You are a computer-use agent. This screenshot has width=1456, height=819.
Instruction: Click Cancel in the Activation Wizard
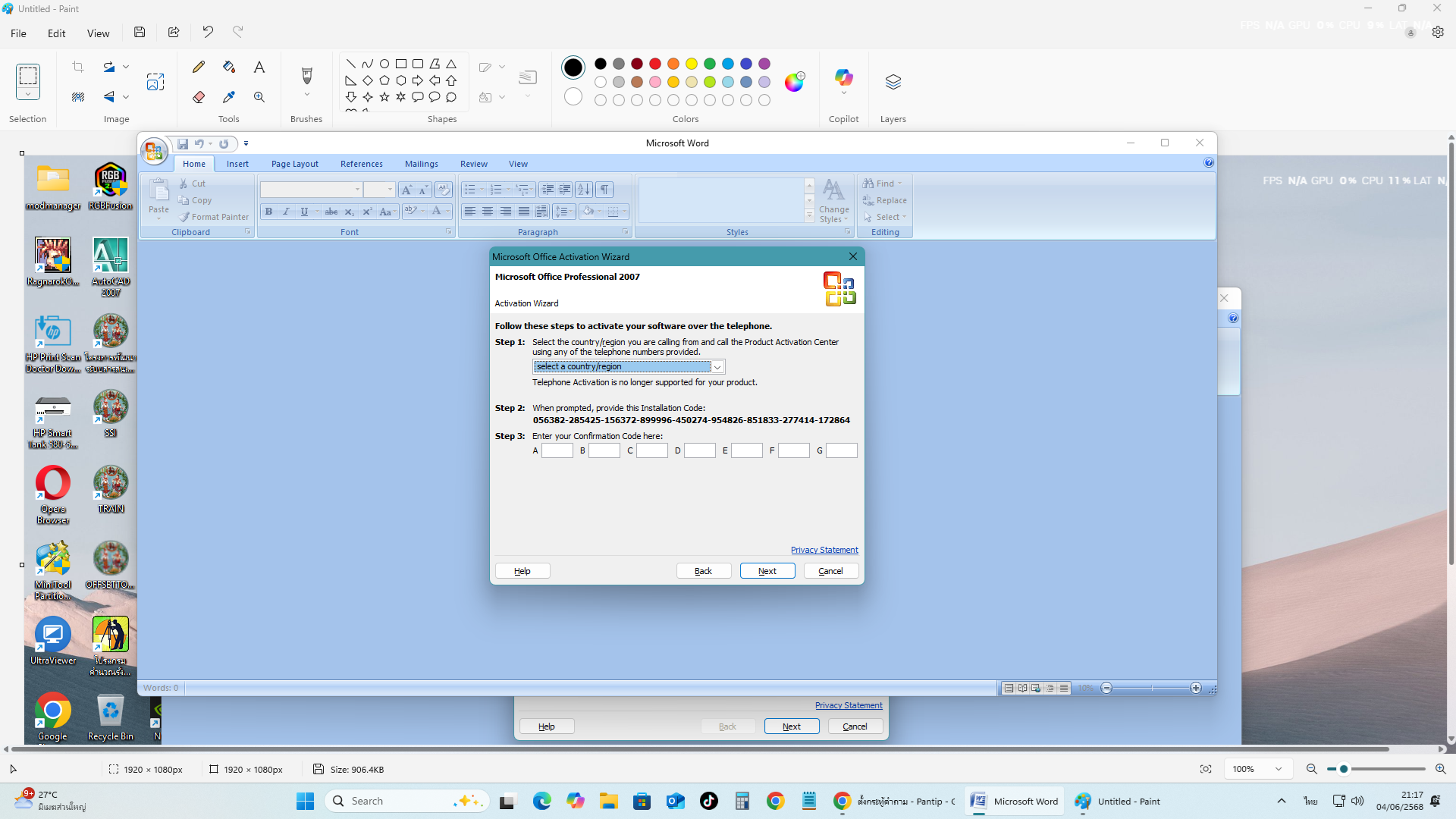click(831, 571)
